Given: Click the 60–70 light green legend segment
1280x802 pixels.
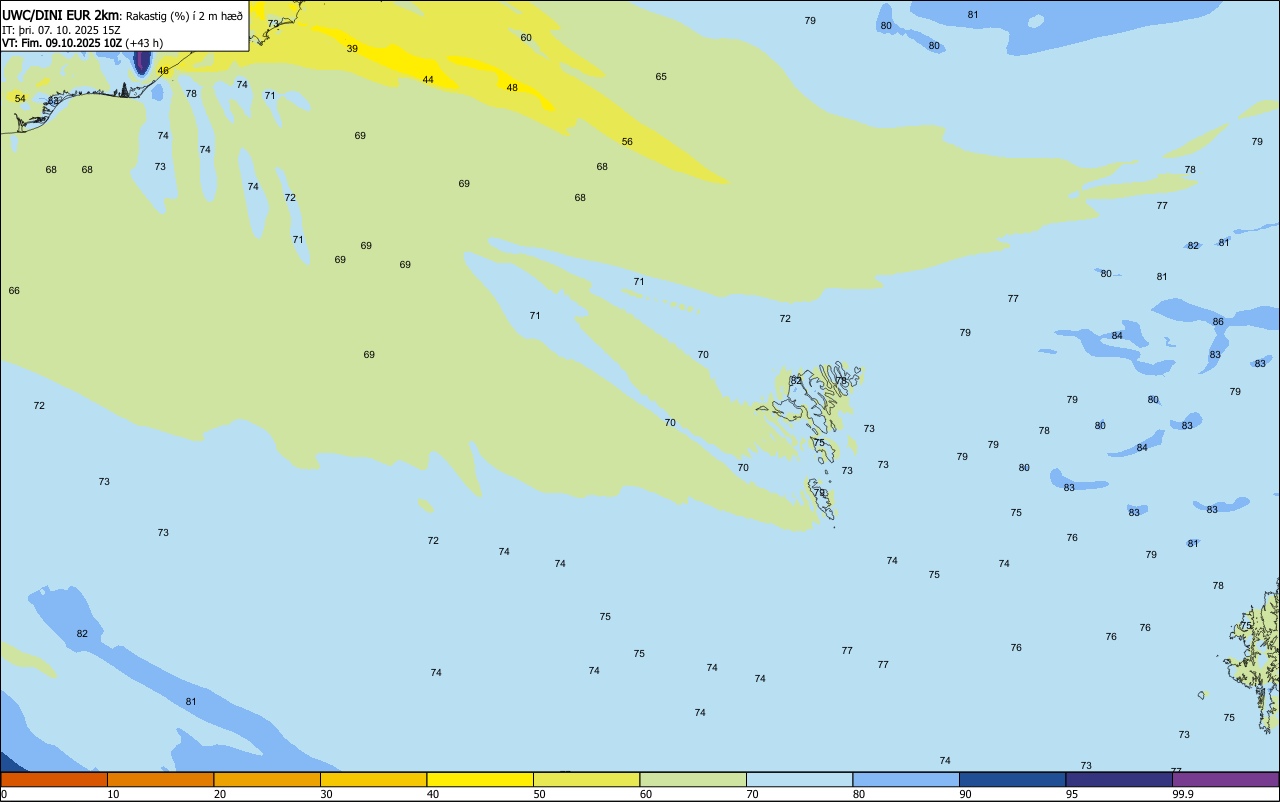Looking at the screenshot, I should (693, 779).
